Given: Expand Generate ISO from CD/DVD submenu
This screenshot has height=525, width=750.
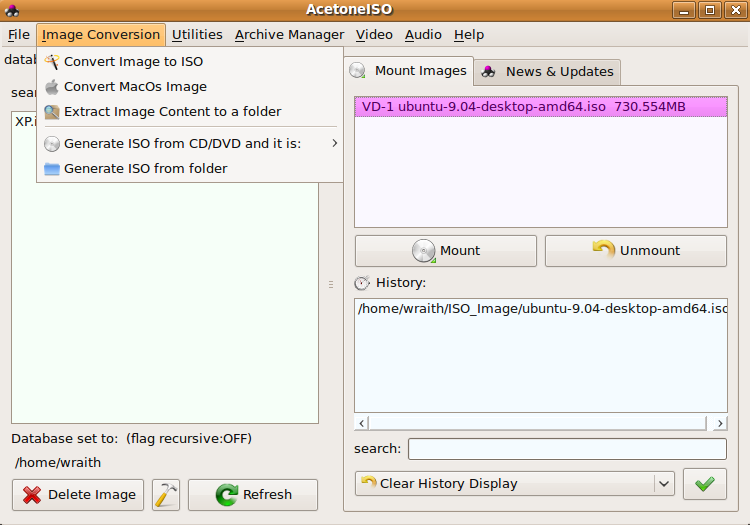Looking at the screenshot, I should pyautogui.click(x=190, y=143).
